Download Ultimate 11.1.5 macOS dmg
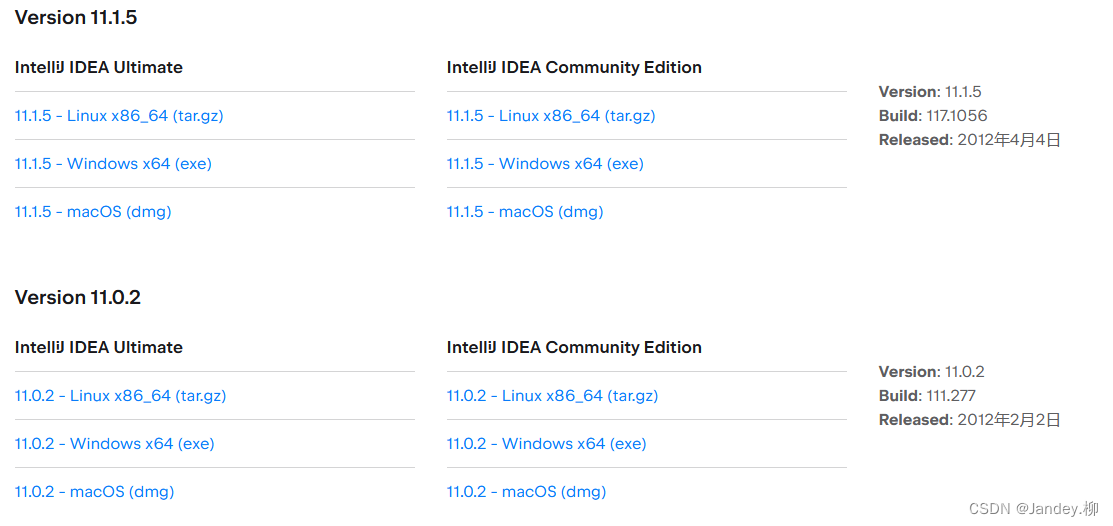 [x=93, y=212]
